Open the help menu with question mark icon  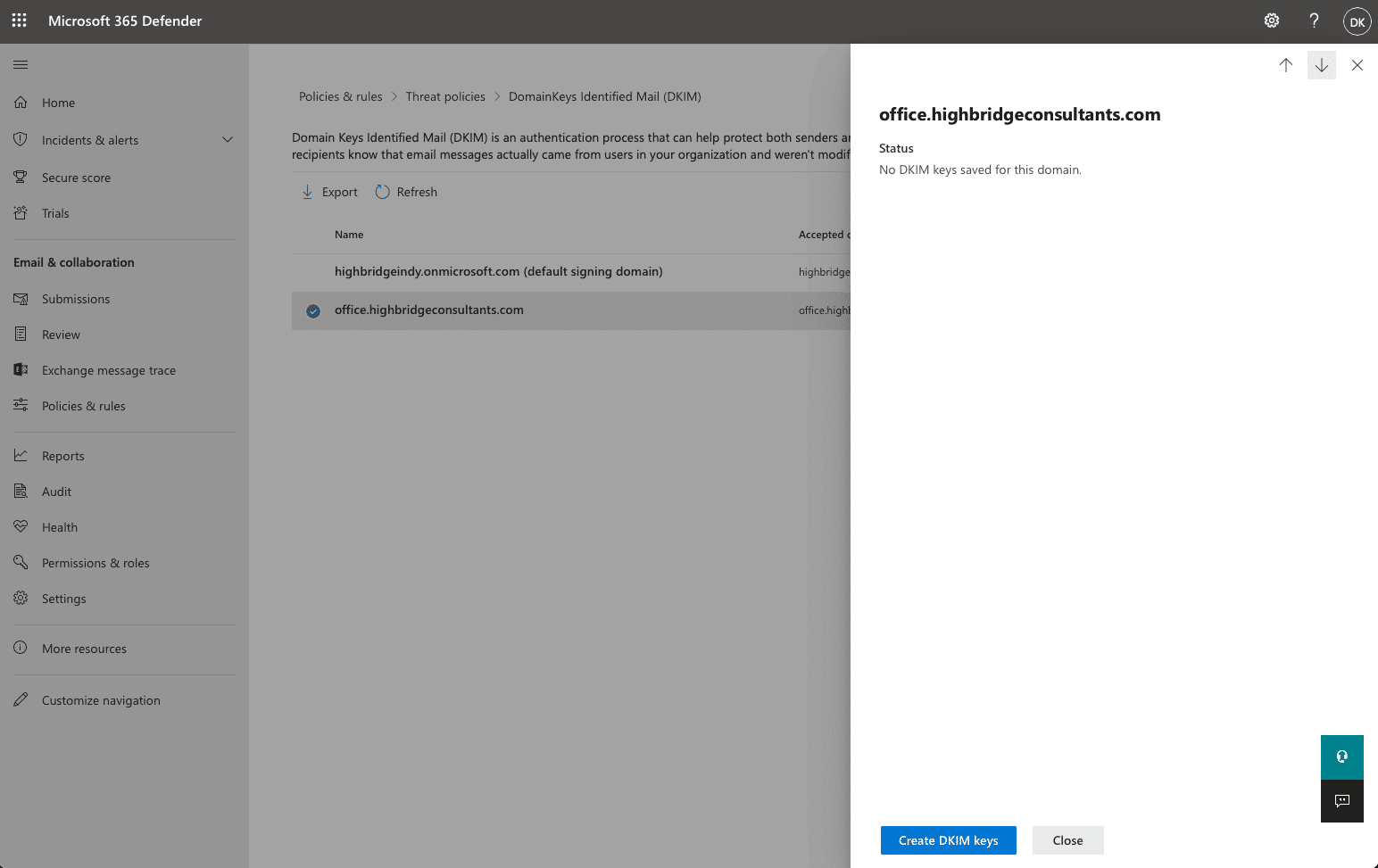pyautogui.click(x=1314, y=21)
